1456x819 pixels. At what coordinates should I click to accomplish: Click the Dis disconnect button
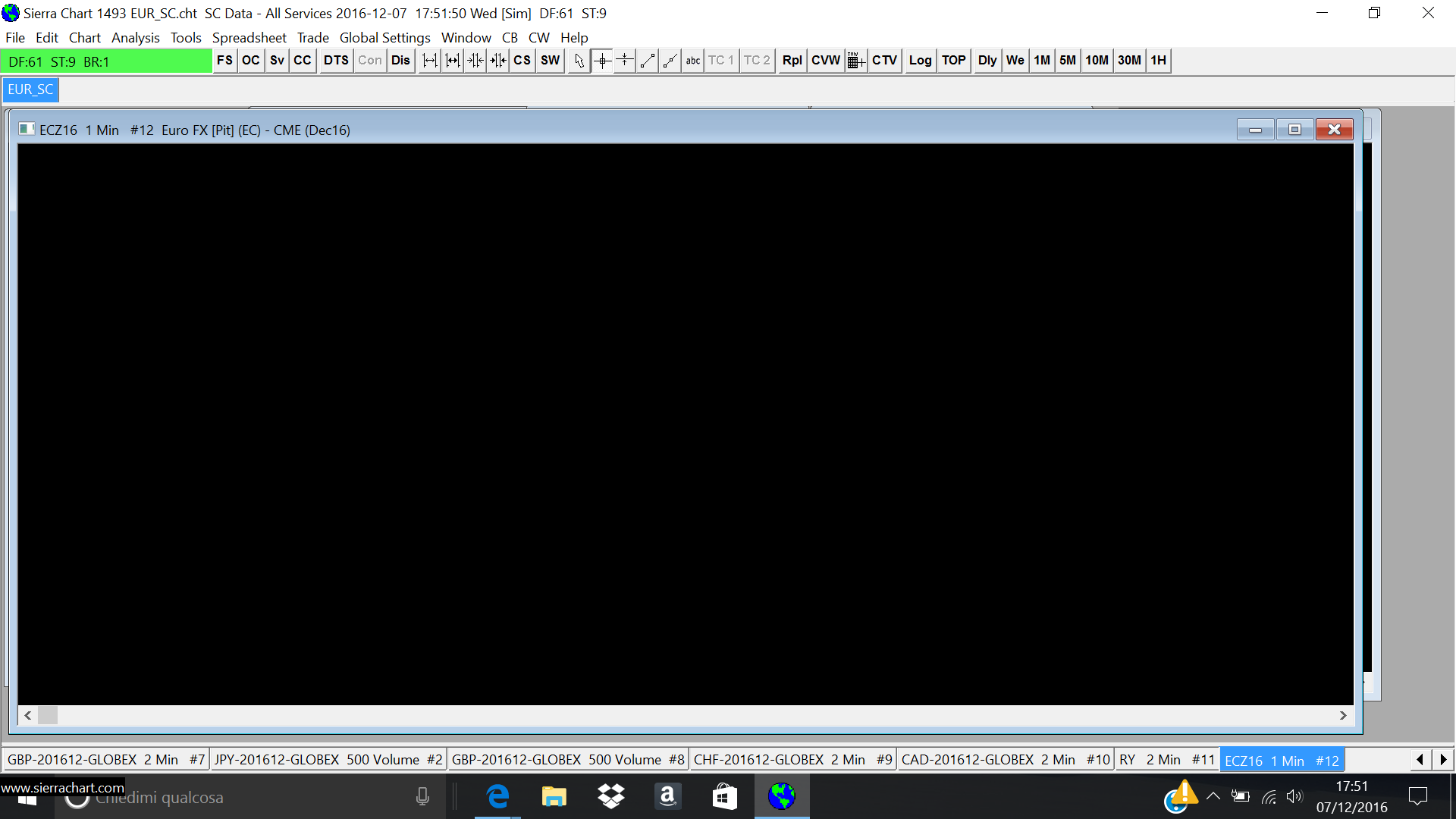coord(400,61)
